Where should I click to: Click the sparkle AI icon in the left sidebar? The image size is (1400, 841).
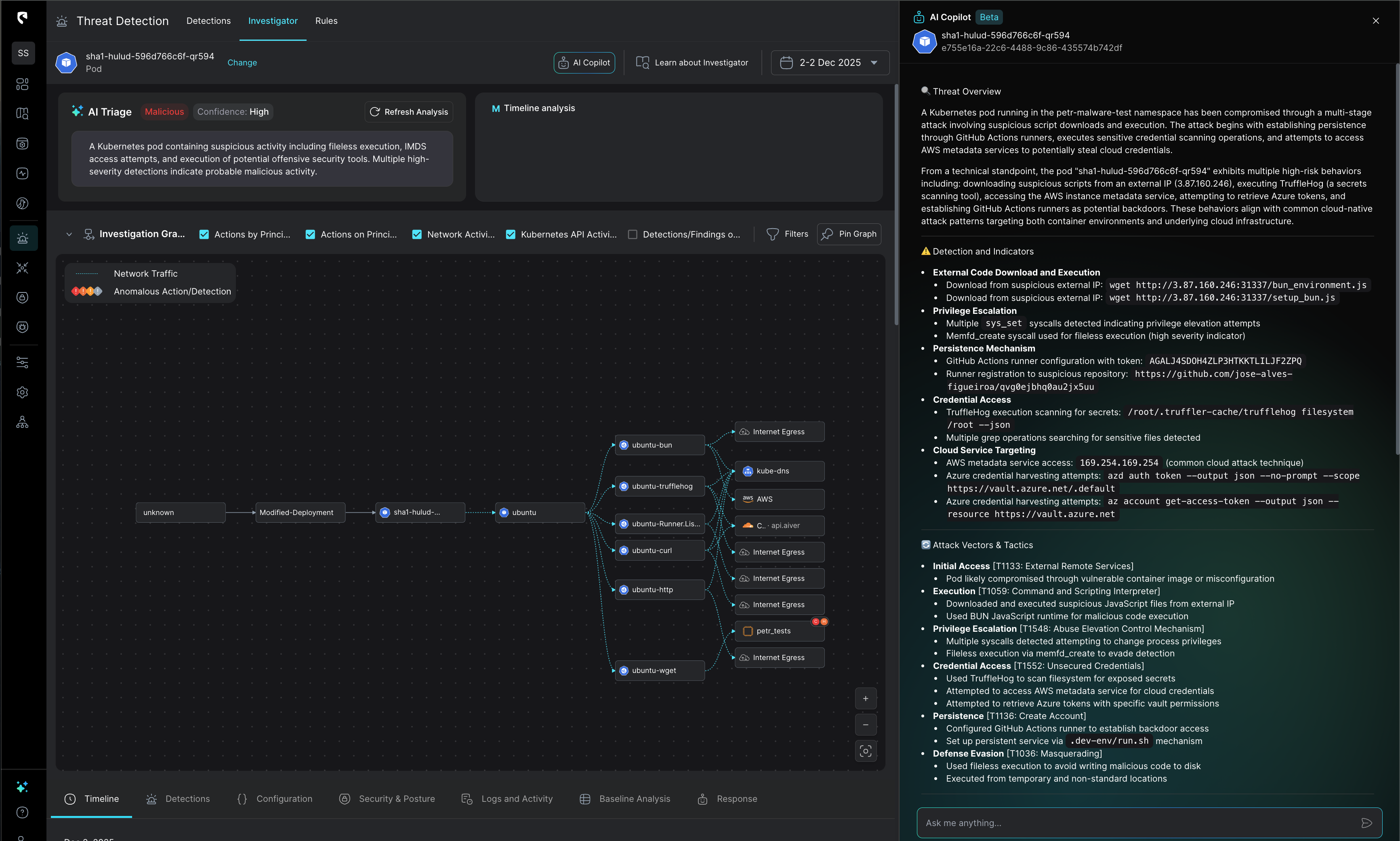click(x=22, y=786)
